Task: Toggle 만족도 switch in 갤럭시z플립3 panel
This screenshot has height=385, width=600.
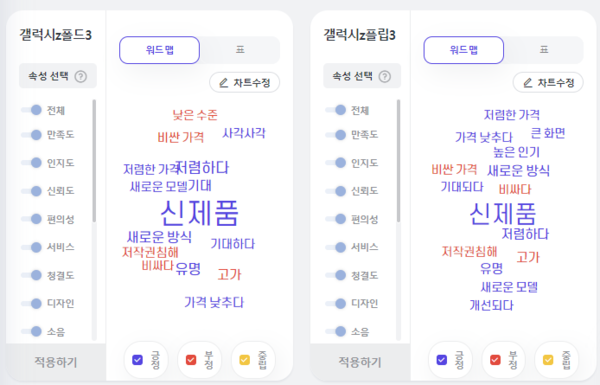Action: pos(336,135)
